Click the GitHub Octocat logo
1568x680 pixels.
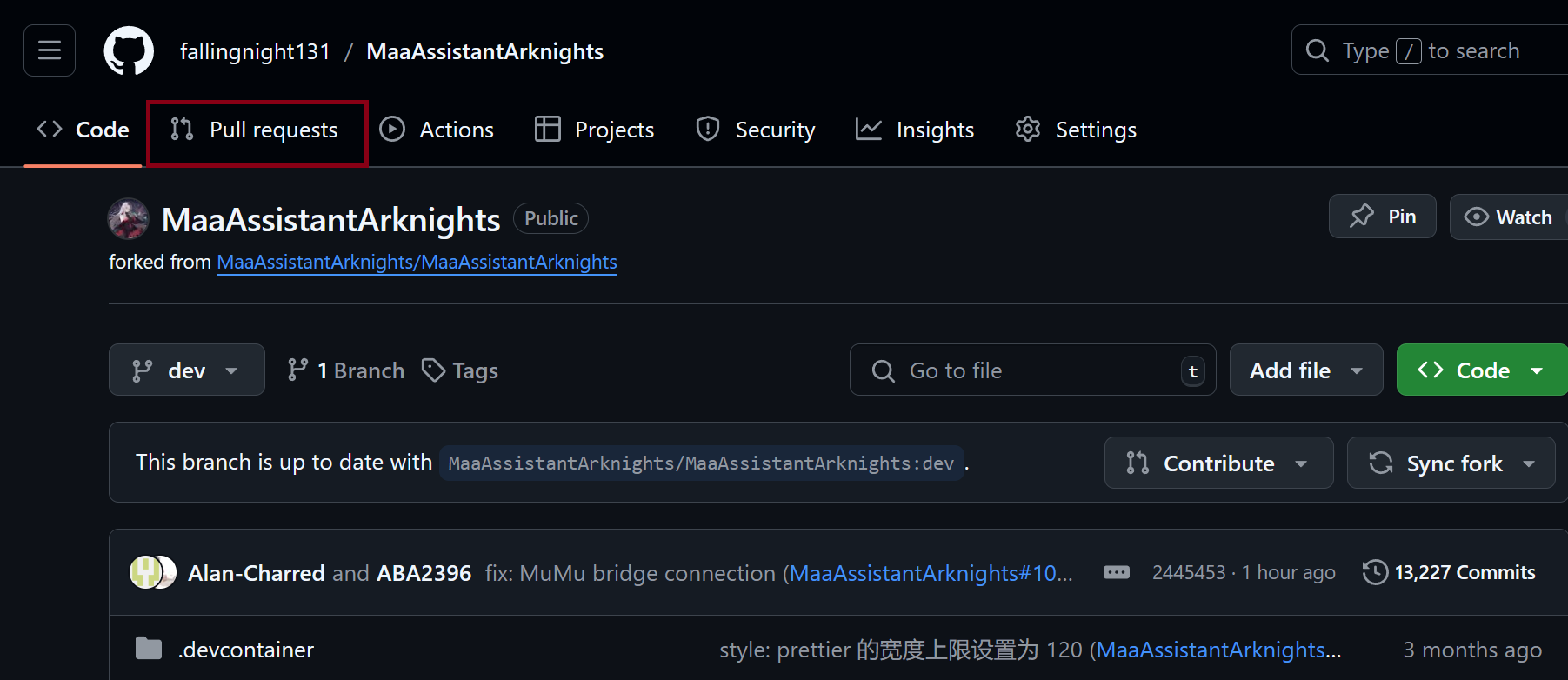[129, 50]
